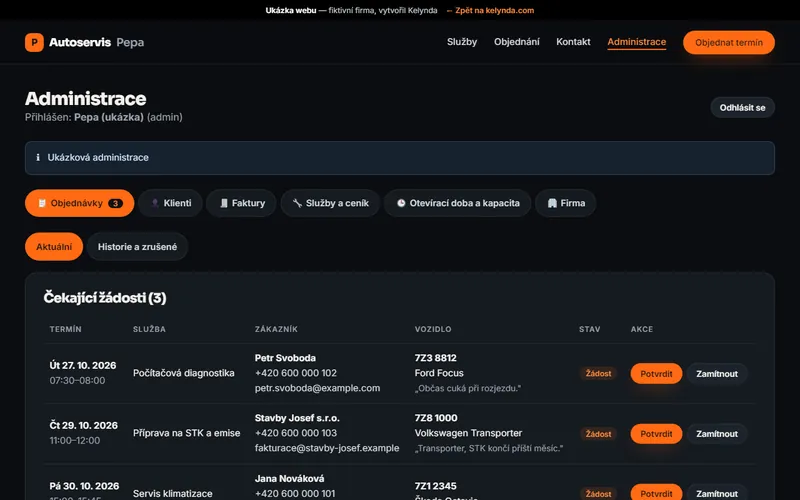Viewport: 800px width, 500px height.
Task: Click the Služba column header
Action: (x=149, y=329)
